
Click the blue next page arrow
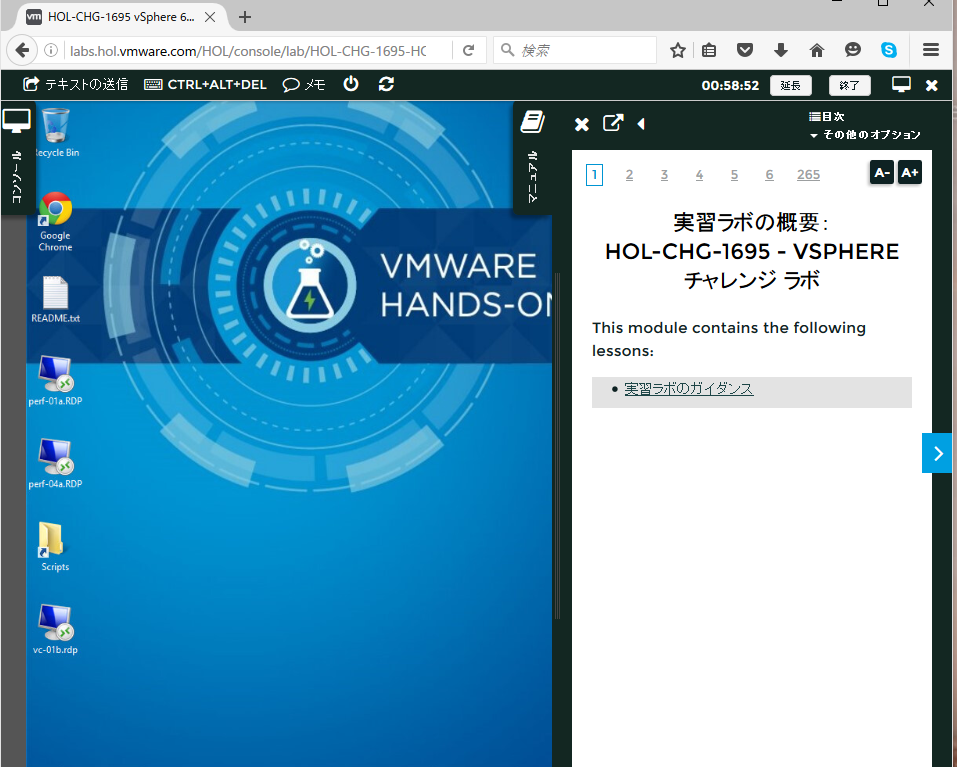tap(937, 453)
